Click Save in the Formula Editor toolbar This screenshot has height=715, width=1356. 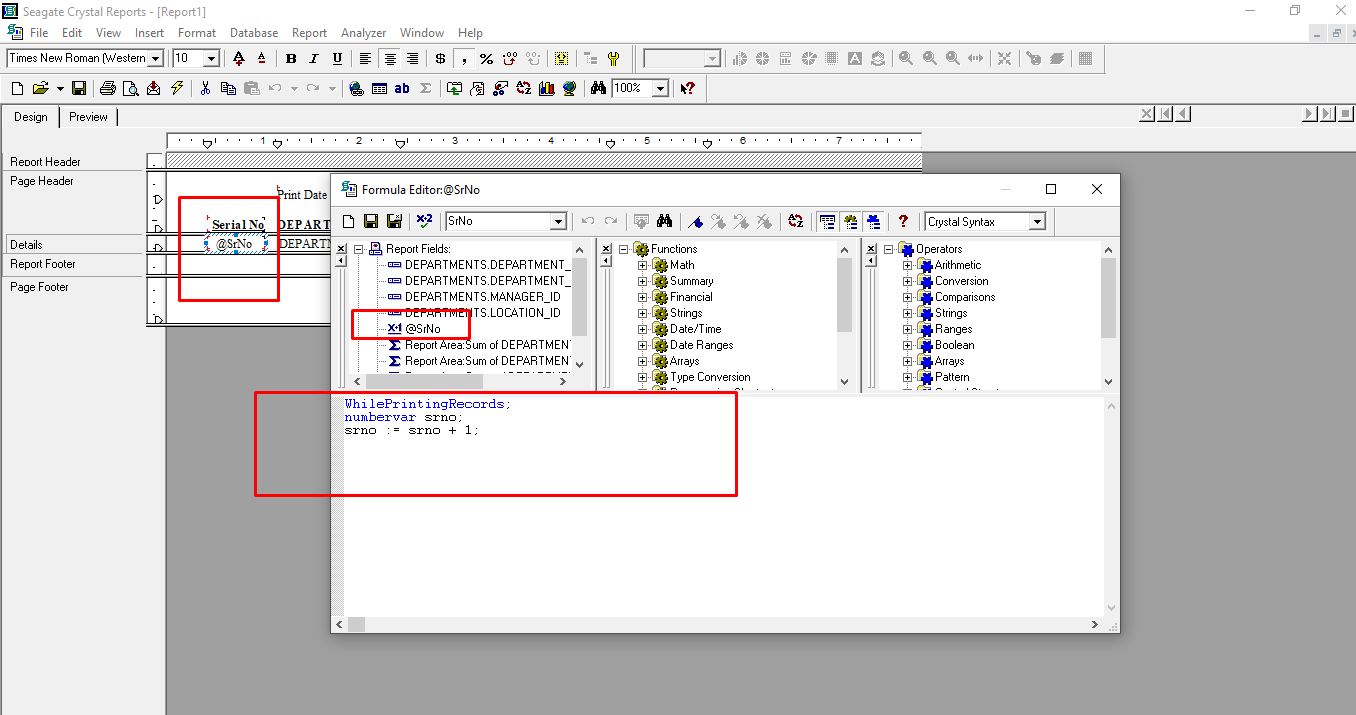370,221
